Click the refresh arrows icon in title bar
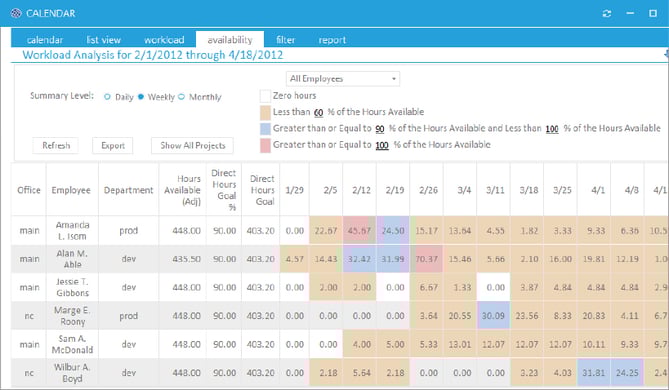The height and width of the screenshot is (390, 669). coord(607,14)
